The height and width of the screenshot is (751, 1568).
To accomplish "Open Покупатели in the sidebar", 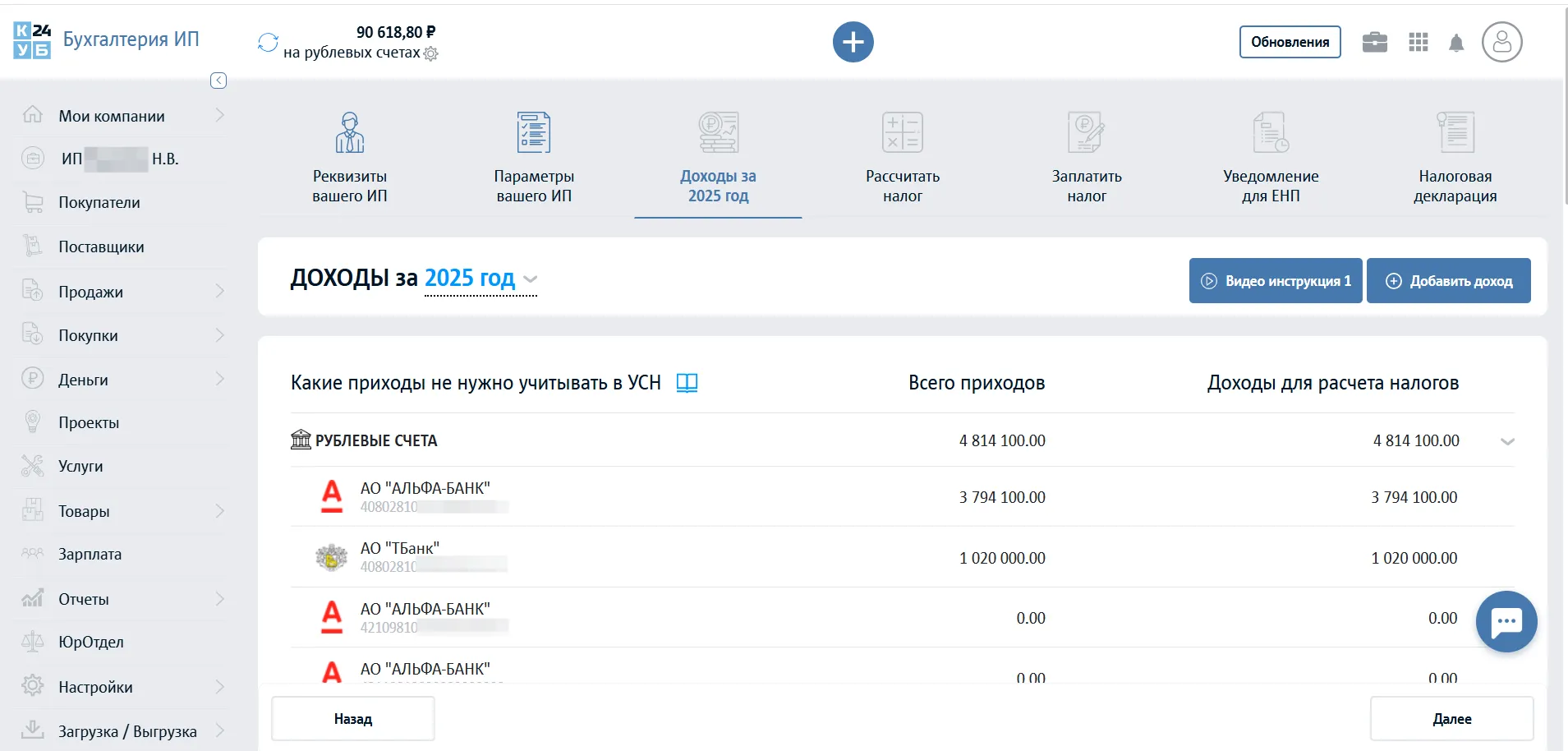I will click(x=99, y=203).
